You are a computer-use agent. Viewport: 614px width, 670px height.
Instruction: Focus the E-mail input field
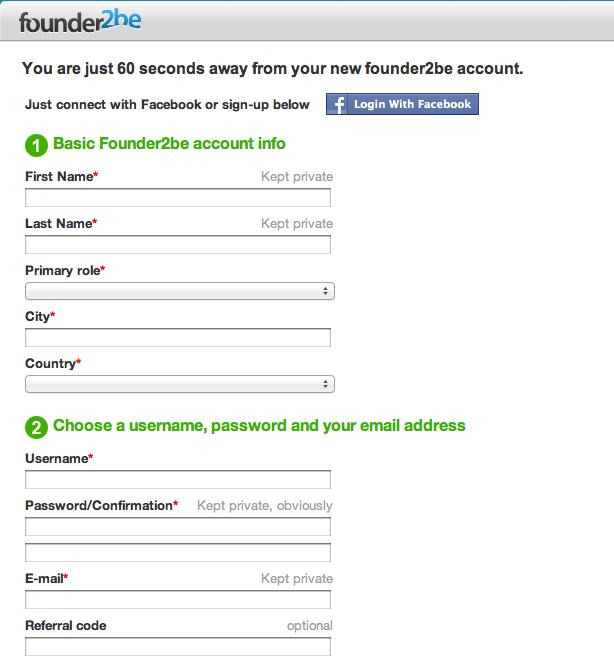click(178, 600)
